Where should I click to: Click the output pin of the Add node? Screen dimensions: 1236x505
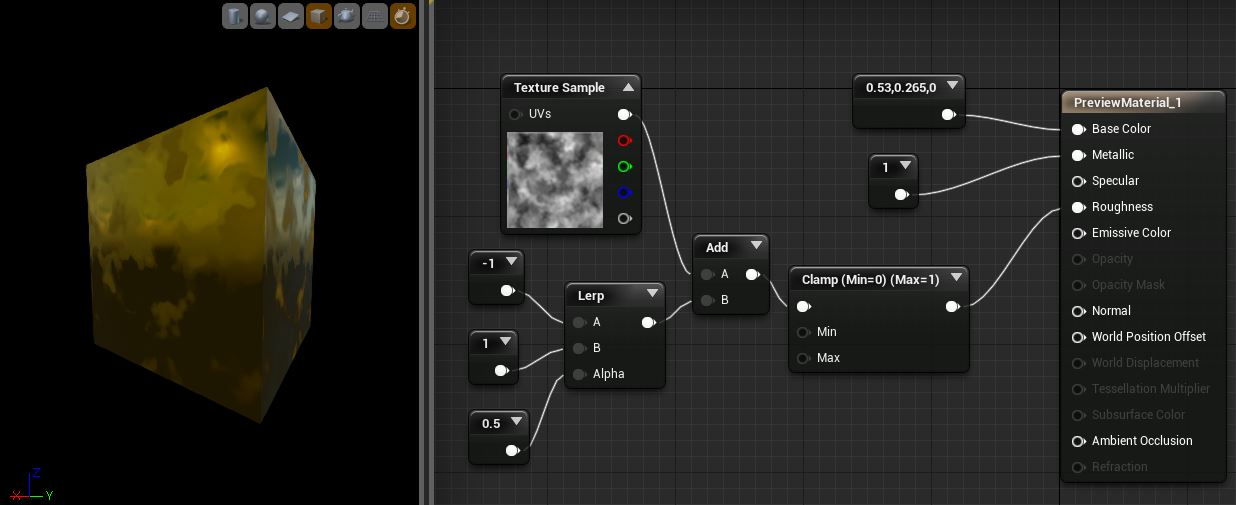tap(752, 274)
